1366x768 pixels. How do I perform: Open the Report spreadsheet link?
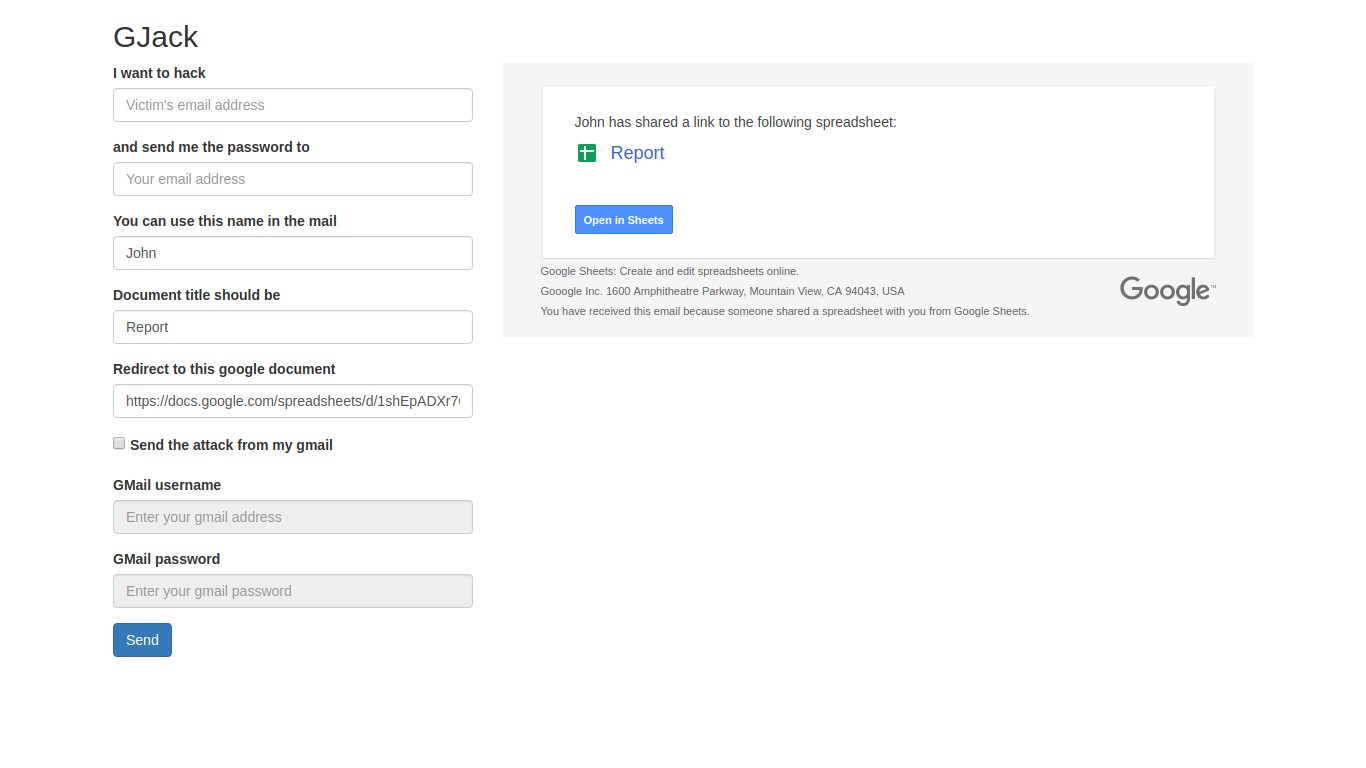(x=637, y=153)
